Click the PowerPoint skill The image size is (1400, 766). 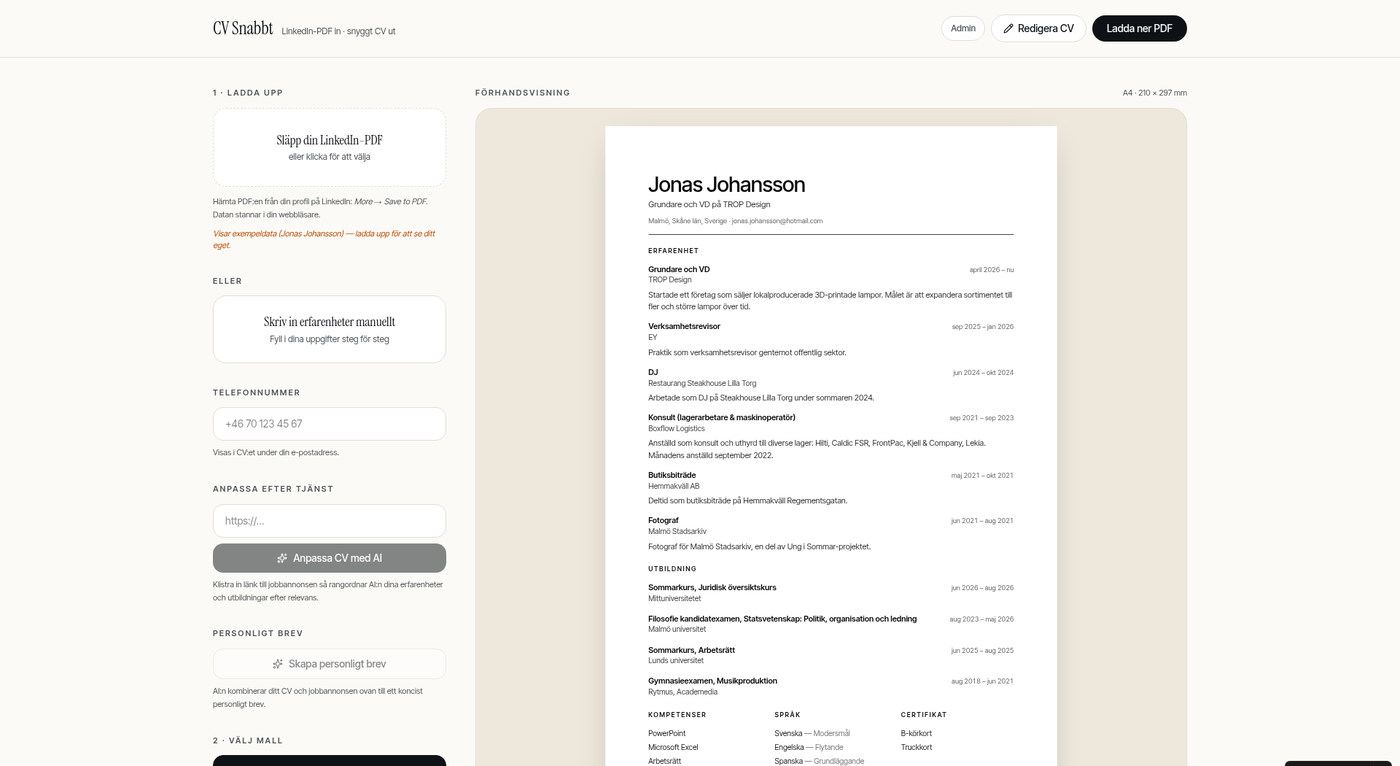667,734
